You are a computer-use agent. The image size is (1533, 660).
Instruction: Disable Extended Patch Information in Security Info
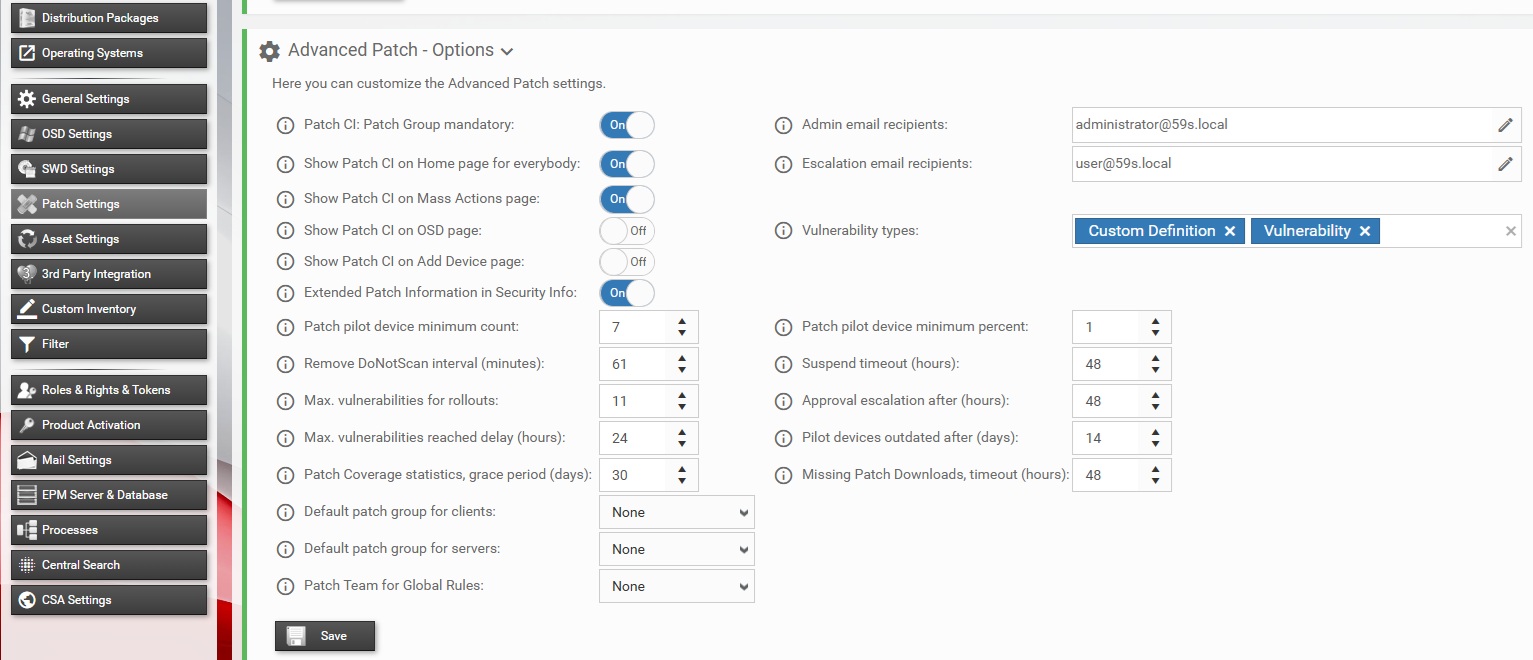(626, 293)
